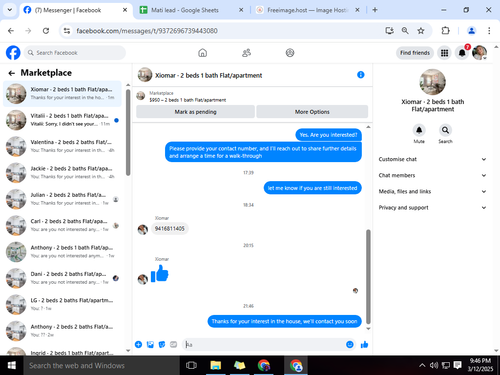500x375 pixels.
Task: Open Facebook home via the logo
Action: (x=13, y=53)
